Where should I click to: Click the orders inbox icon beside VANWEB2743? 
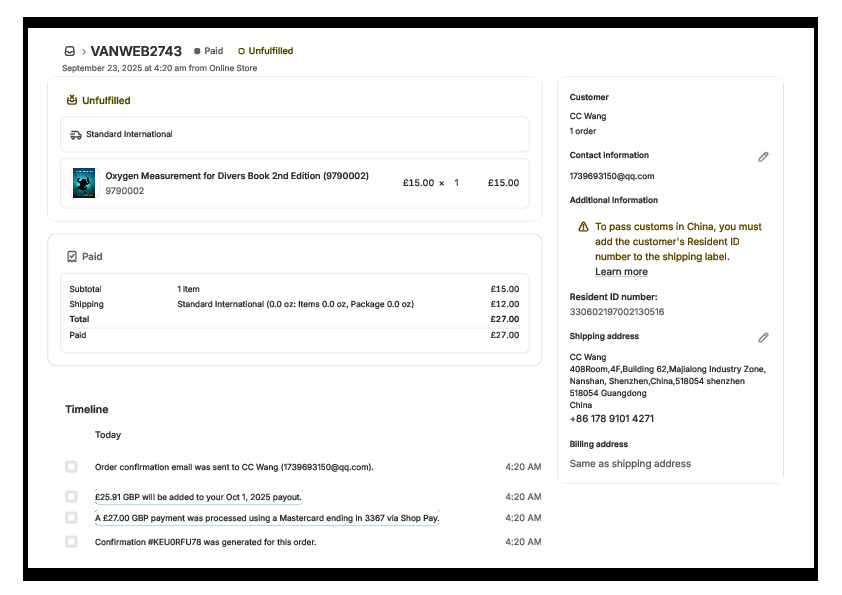(69, 51)
